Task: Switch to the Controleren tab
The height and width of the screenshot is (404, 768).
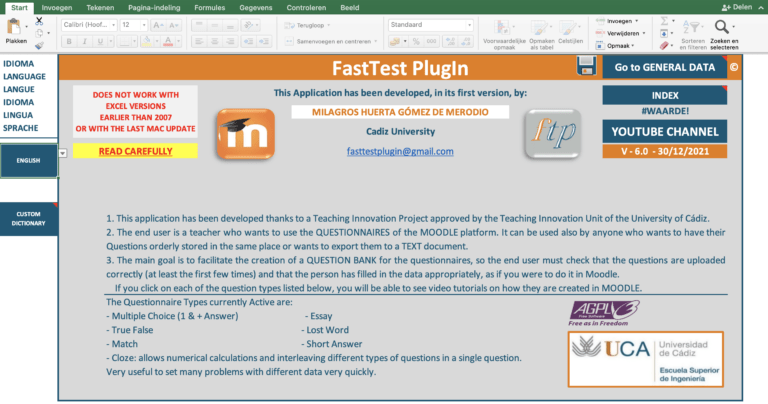Action: (x=306, y=7)
